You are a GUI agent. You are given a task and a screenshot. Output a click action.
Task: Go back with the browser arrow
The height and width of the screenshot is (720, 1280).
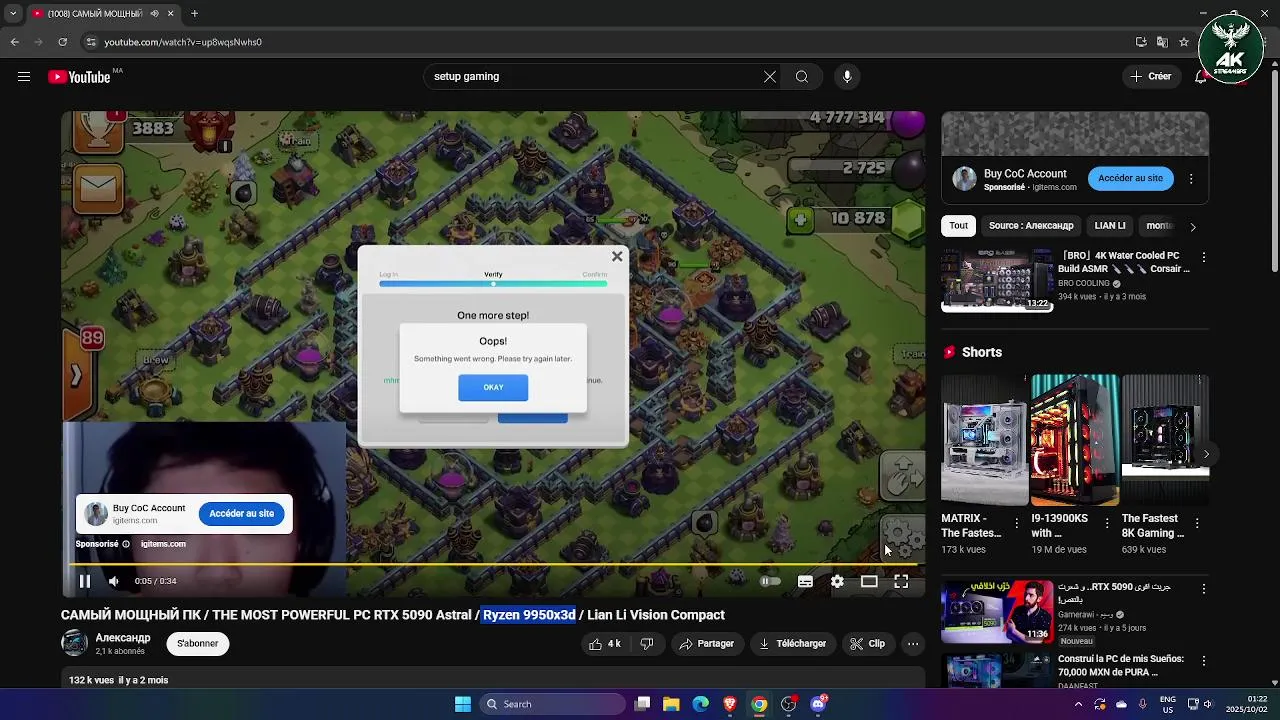point(15,42)
